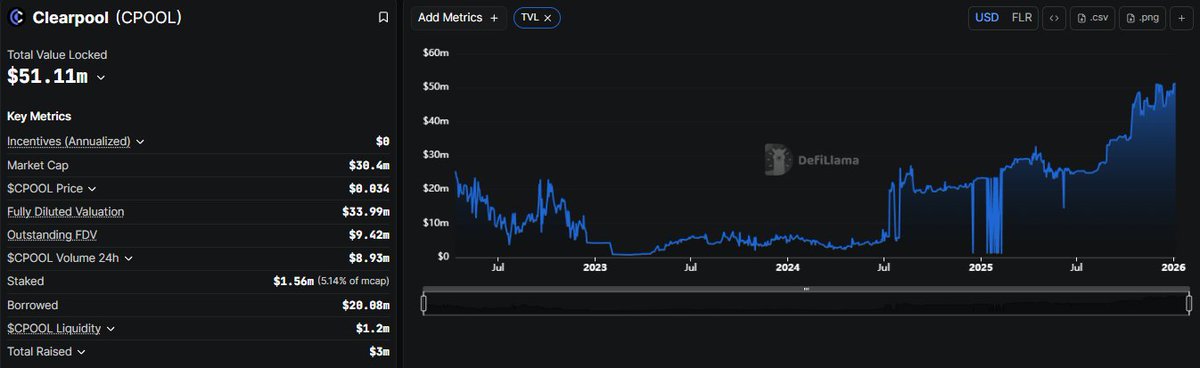Switch chart denomination to FLR
The image size is (1200, 368).
coord(1021,17)
